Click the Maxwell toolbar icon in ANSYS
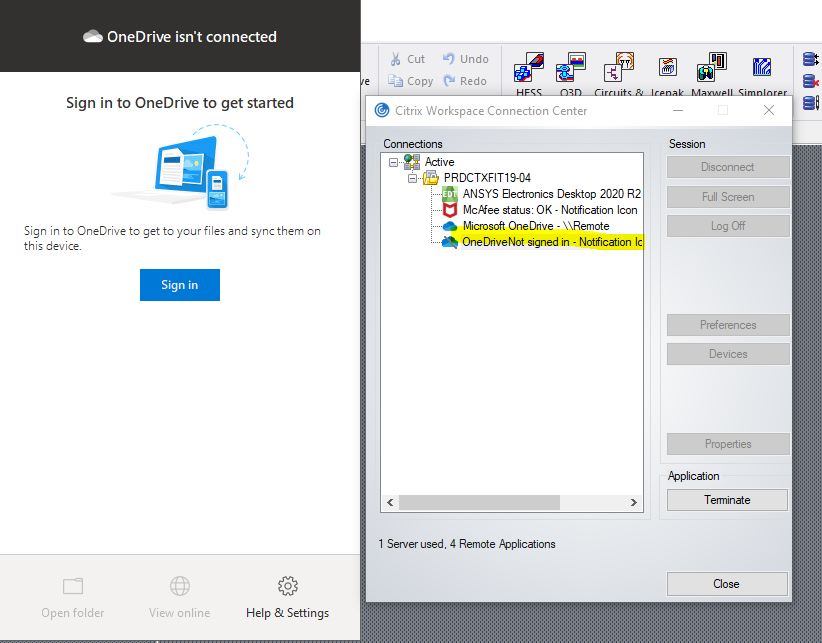This screenshot has height=643, width=822. pyautogui.click(x=711, y=67)
